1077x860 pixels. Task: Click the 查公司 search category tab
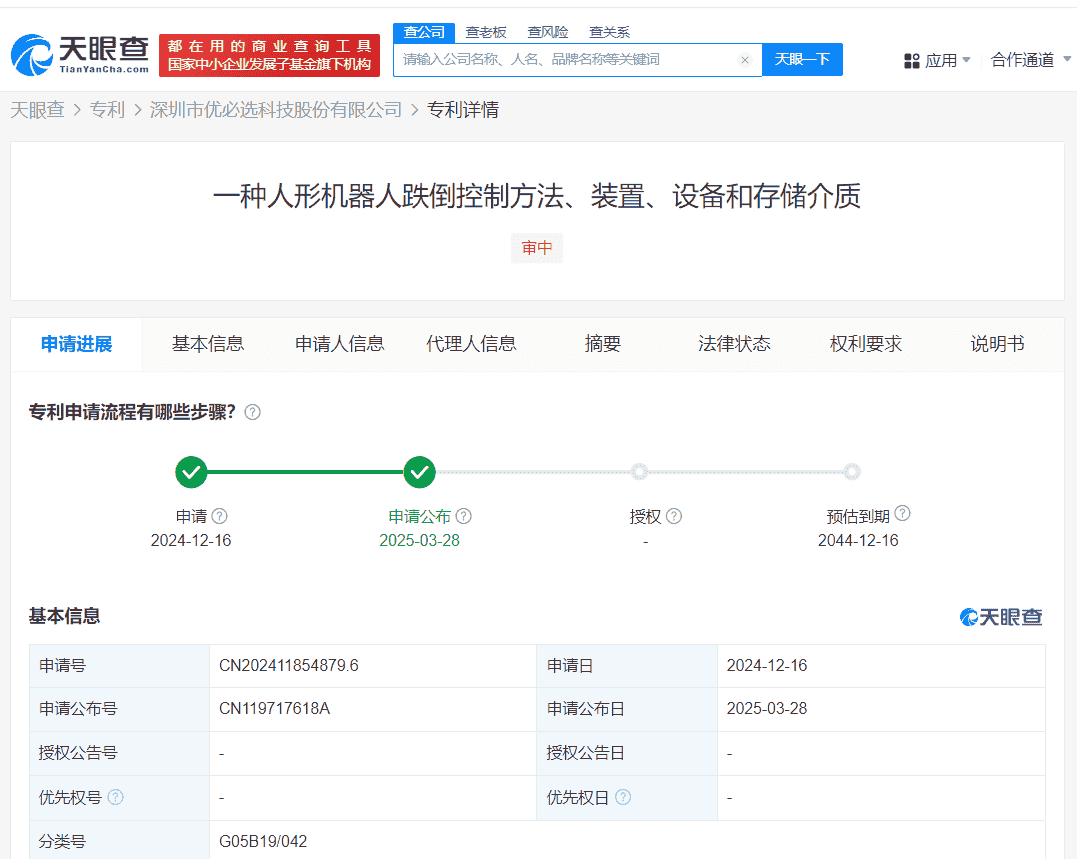423,32
